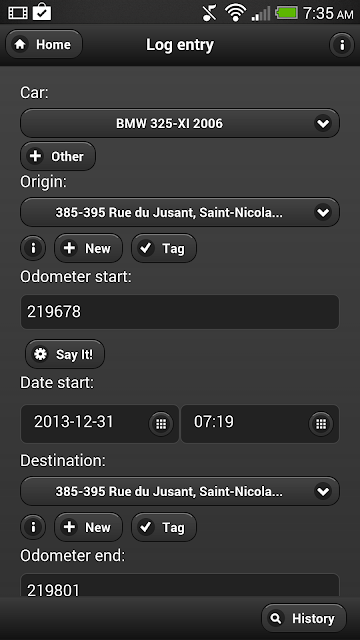Focus the Odometer start field 219678

click(x=180, y=312)
